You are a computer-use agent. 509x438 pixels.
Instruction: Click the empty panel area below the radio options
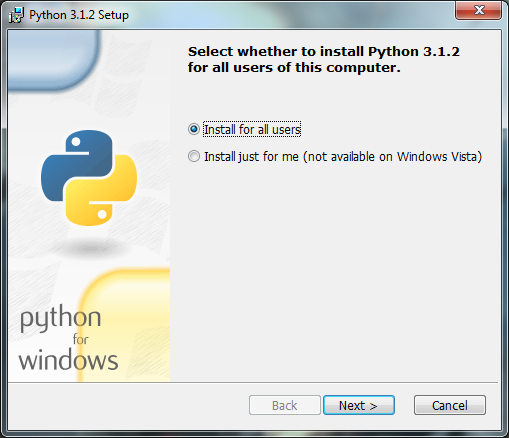coord(335,270)
